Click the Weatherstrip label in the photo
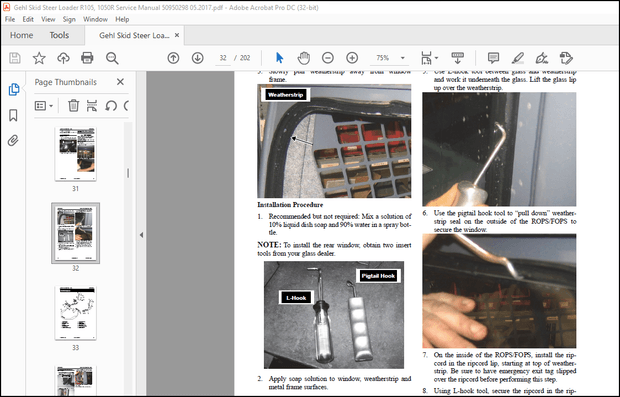This screenshot has height=397, width=620. pyautogui.click(x=285, y=95)
